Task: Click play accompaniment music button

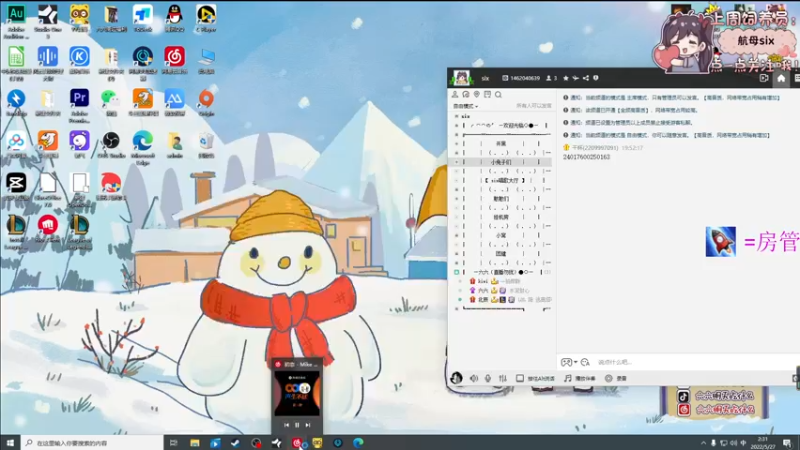Action: (580, 378)
